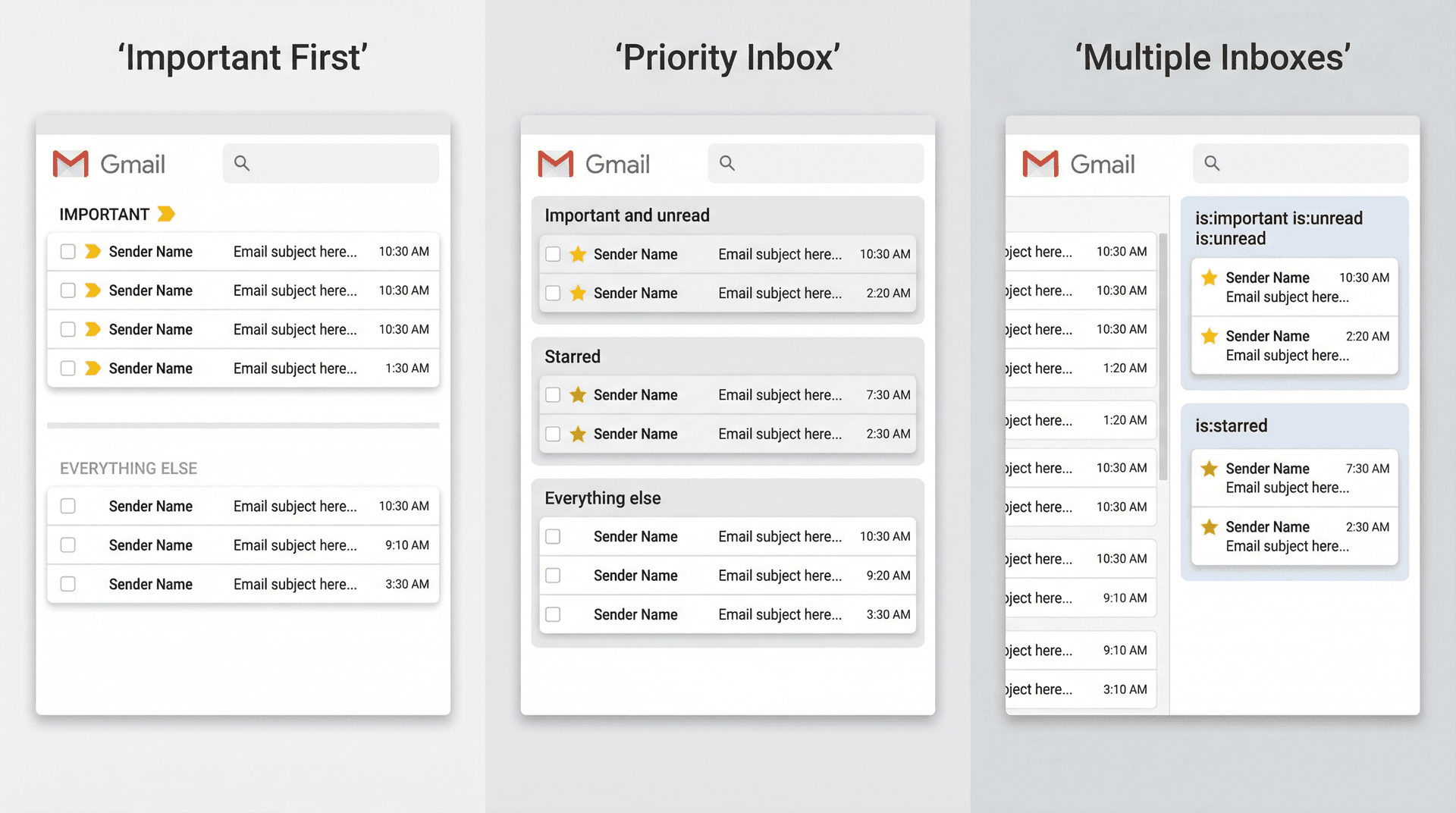Open the EVERYTHING ELSE section in Important First
The height and width of the screenshot is (813, 1456).
128,468
